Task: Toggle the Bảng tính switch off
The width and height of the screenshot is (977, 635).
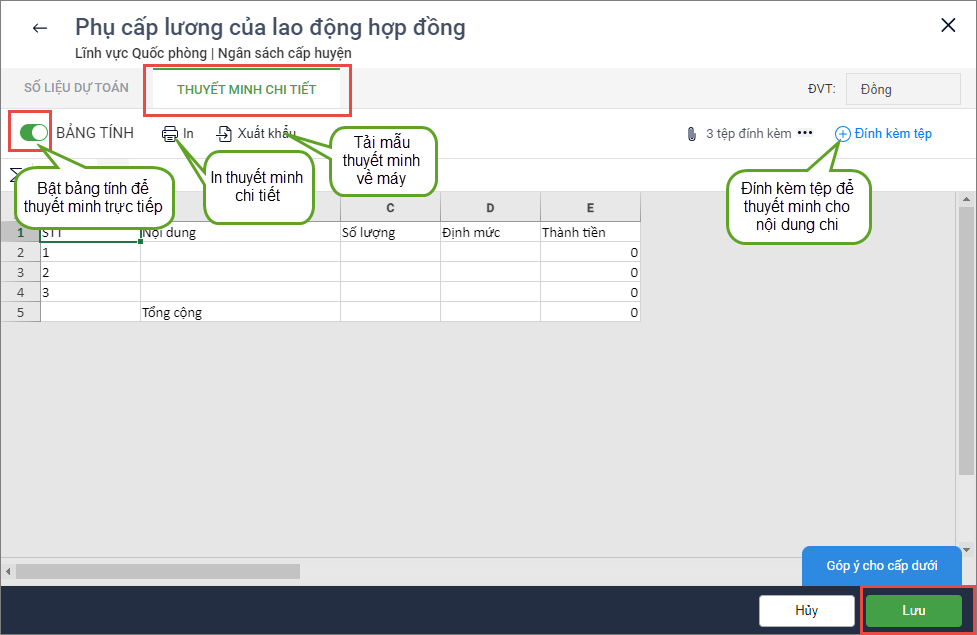Action: 33,132
